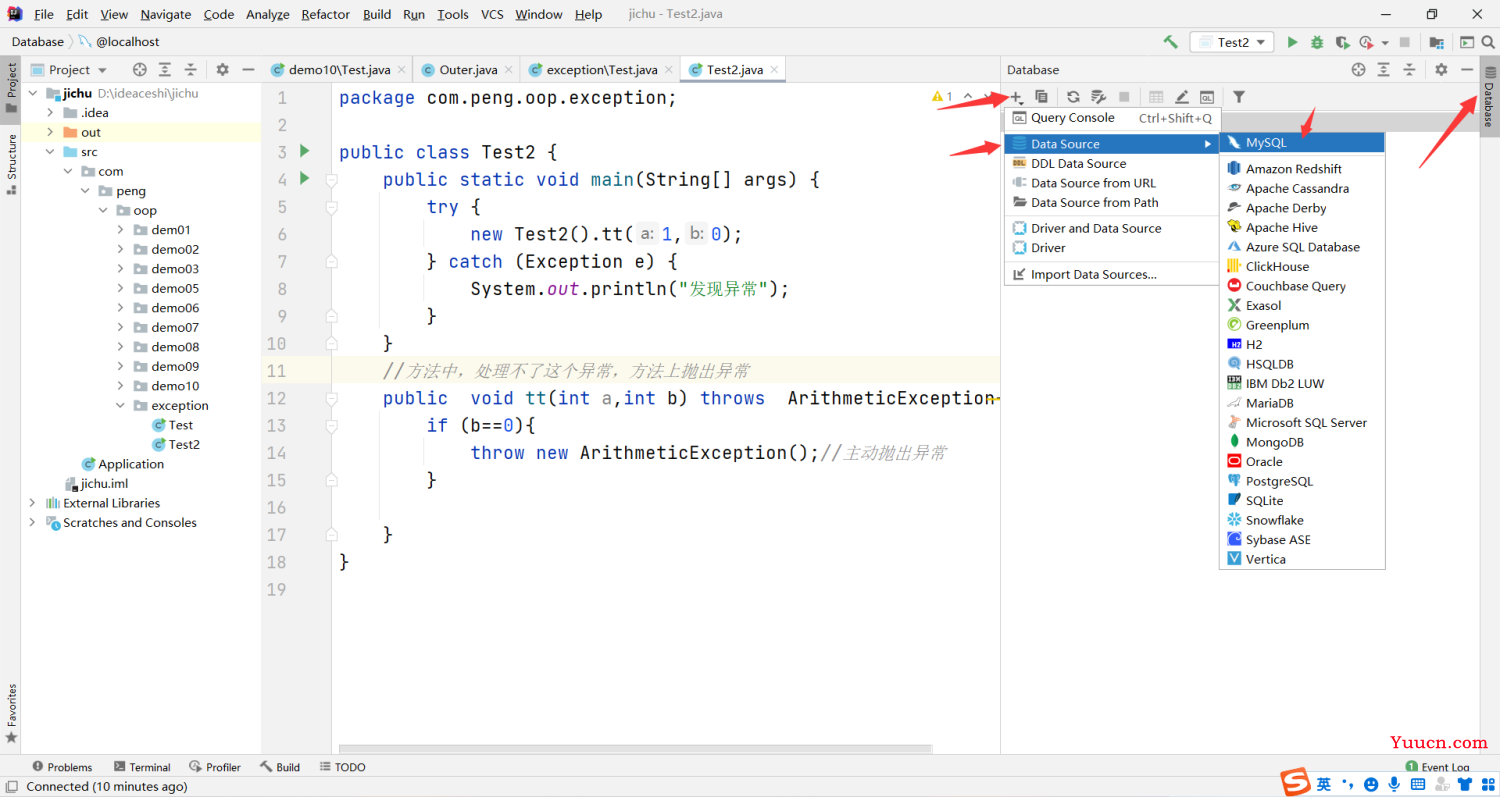The width and height of the screenshot is (1500, 797).
Task: Click the editor horizontal scrollbar
Action: (x=635, y=748)
